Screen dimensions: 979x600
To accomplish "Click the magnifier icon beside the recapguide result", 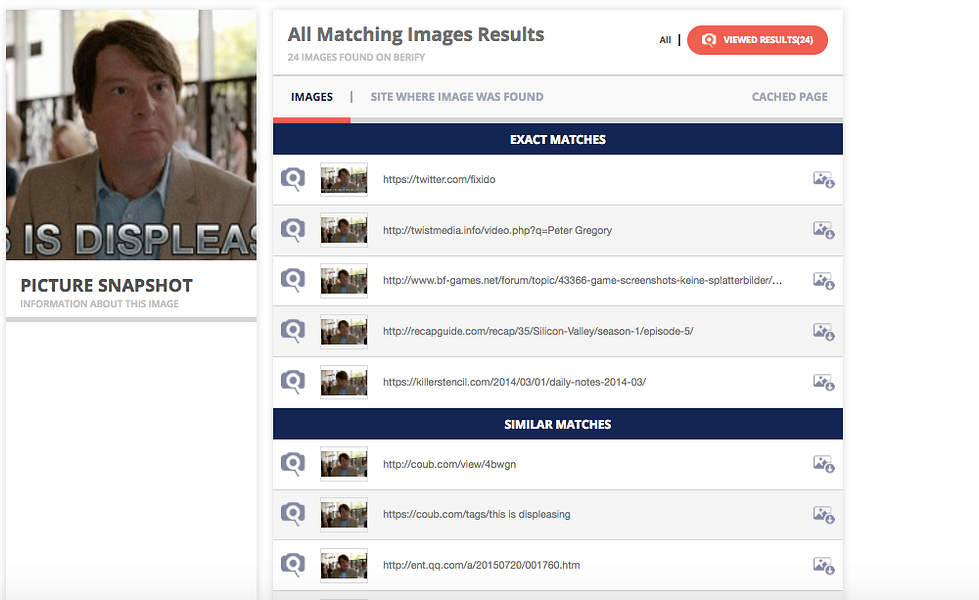I will pos(293,330).
